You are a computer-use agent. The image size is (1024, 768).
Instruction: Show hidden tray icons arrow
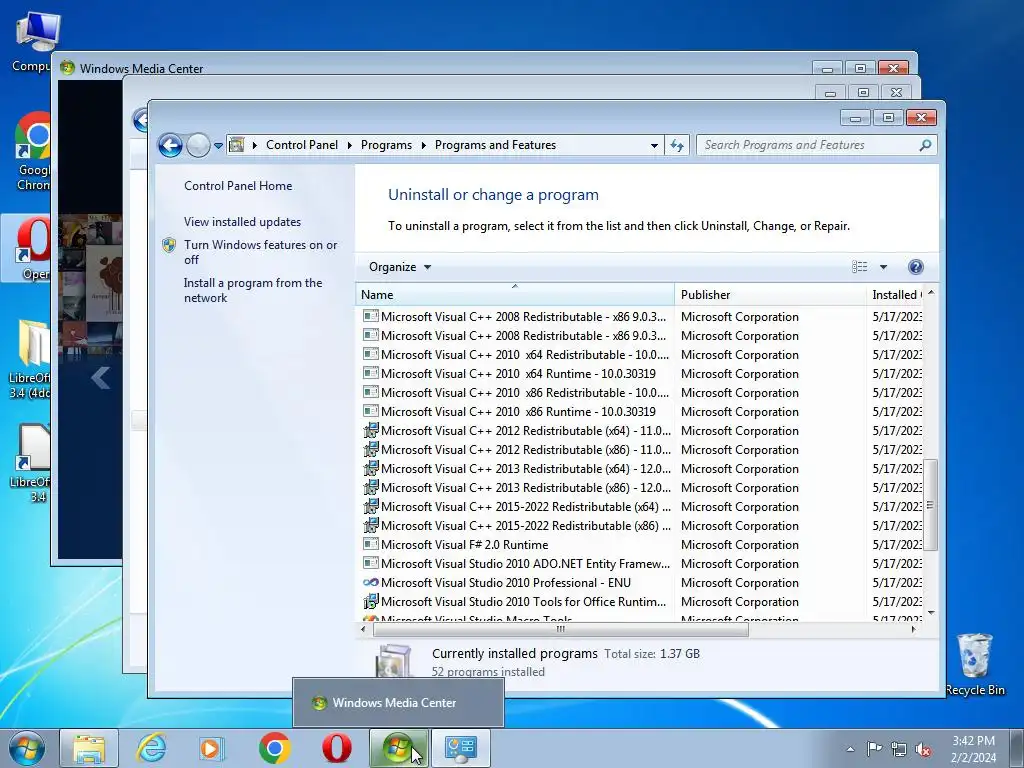pos(850,749)
